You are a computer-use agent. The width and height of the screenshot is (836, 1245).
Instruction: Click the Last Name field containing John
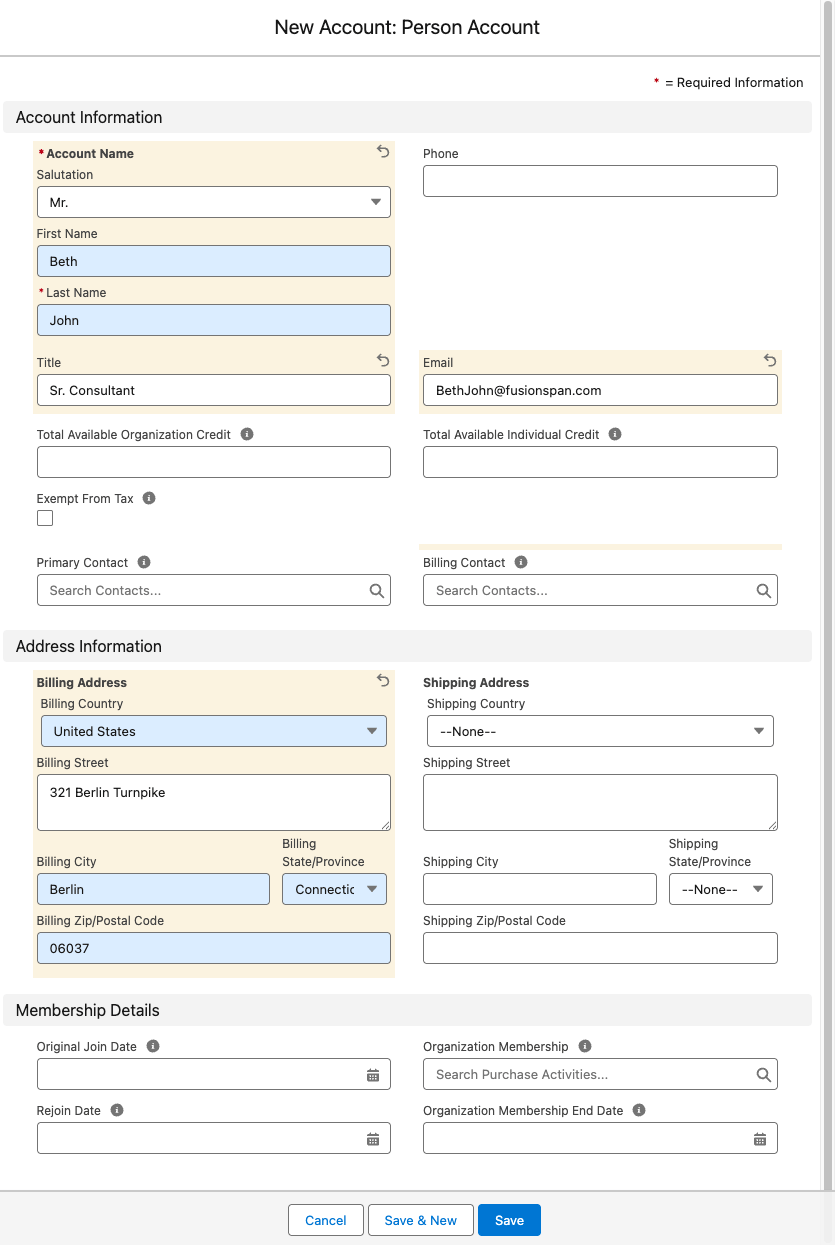pyautogui.click(x=214, y=320)
